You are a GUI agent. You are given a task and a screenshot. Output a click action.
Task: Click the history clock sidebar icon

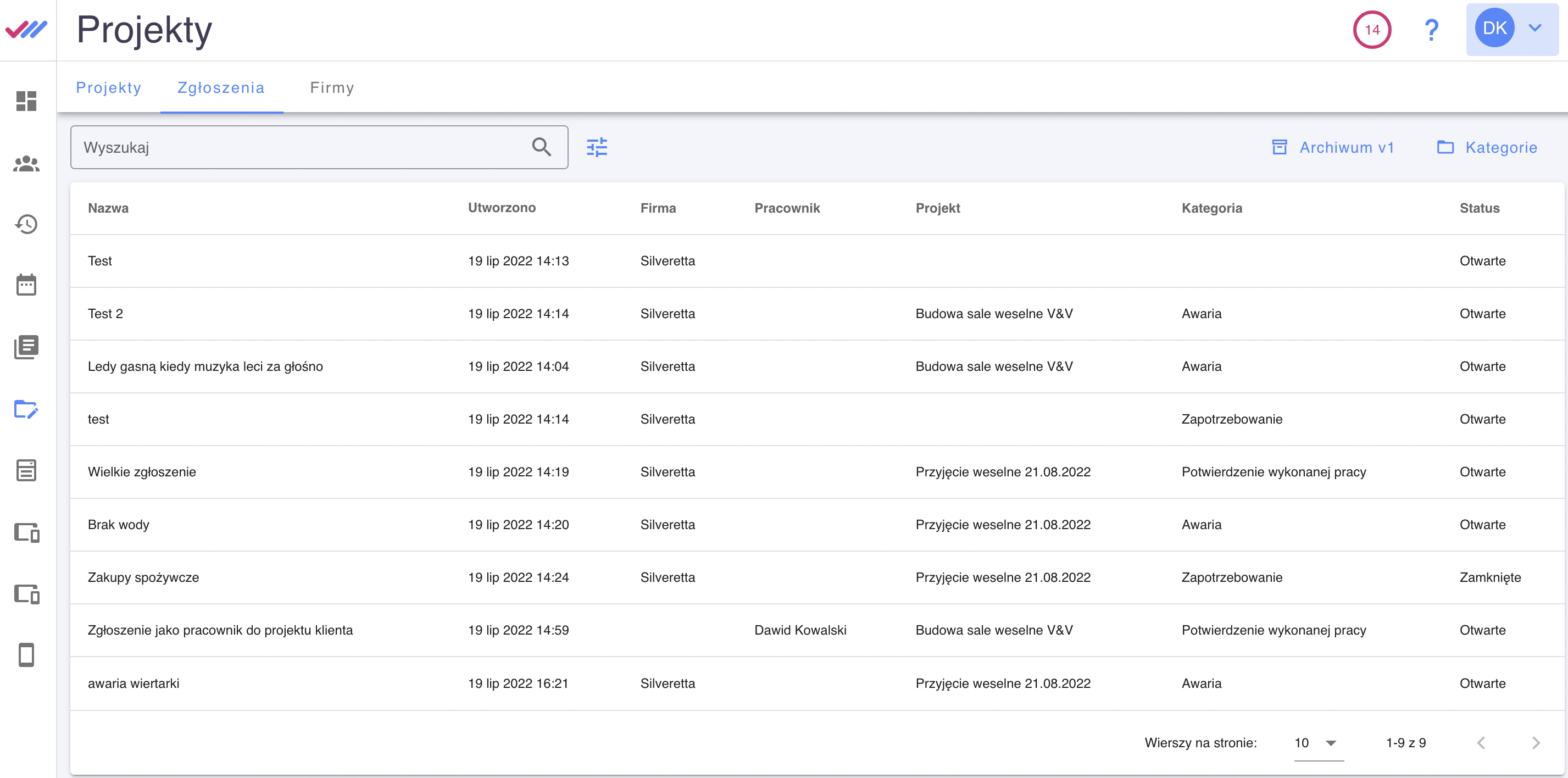(x=26, y=224)
